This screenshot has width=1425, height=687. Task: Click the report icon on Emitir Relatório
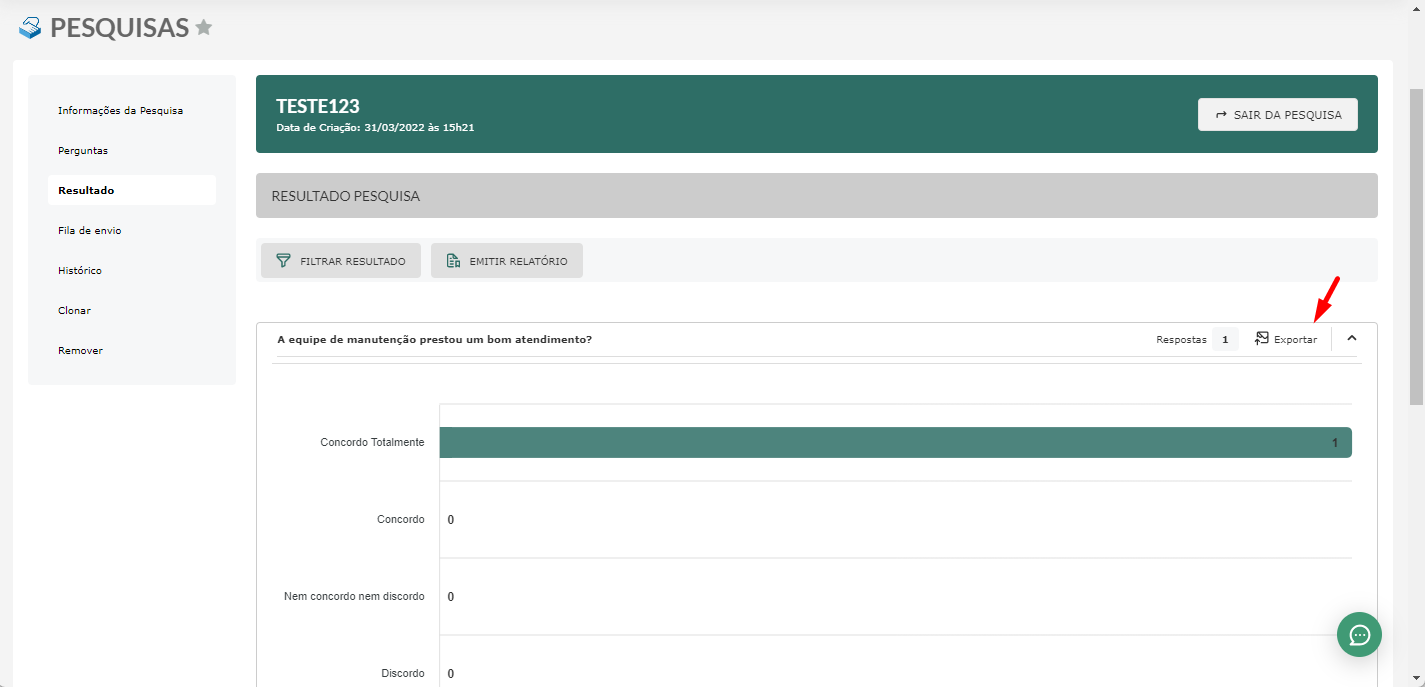point(453,261)
